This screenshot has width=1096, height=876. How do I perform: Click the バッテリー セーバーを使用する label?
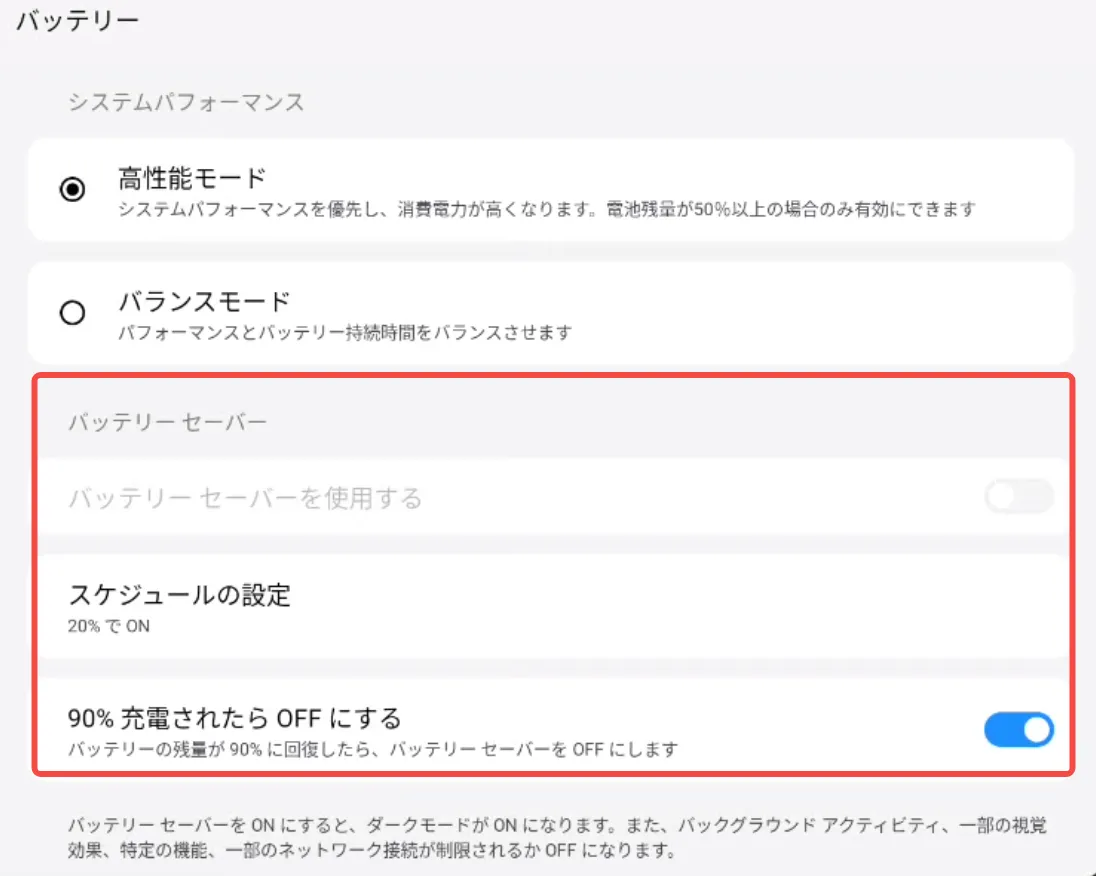[x=245, y=497]
